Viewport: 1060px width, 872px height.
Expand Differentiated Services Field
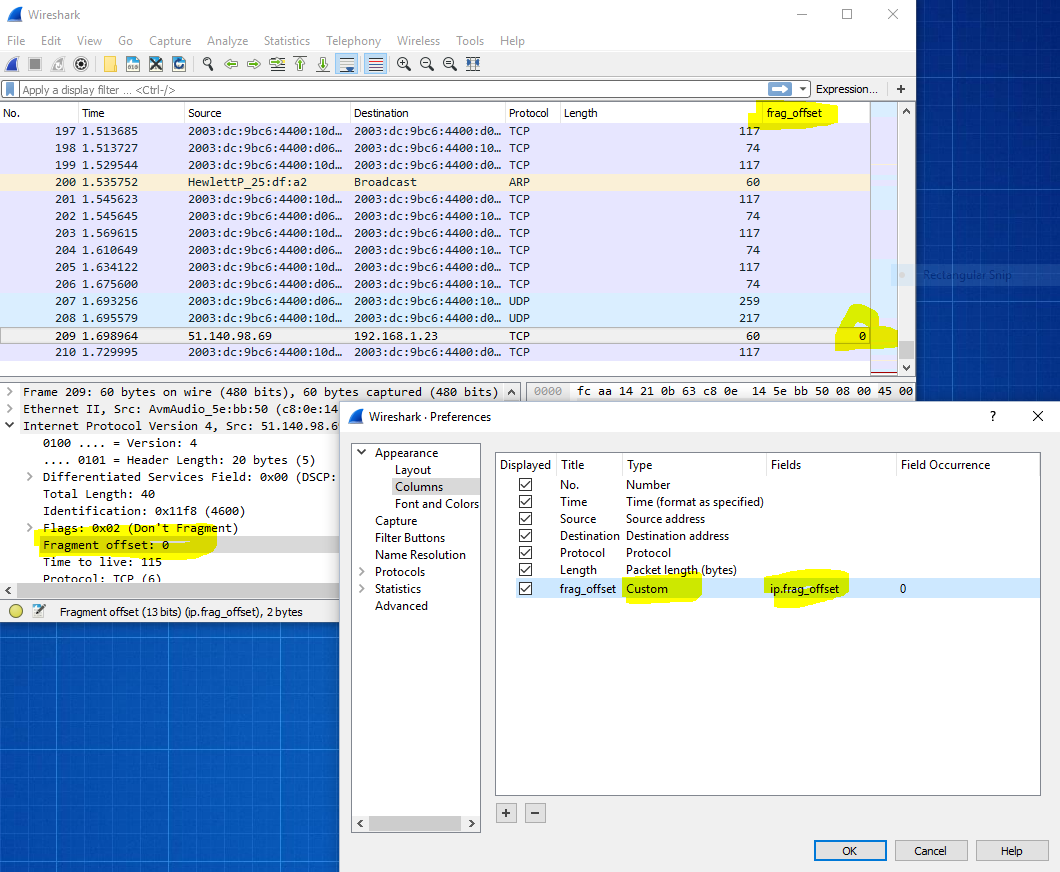[29, 477]
